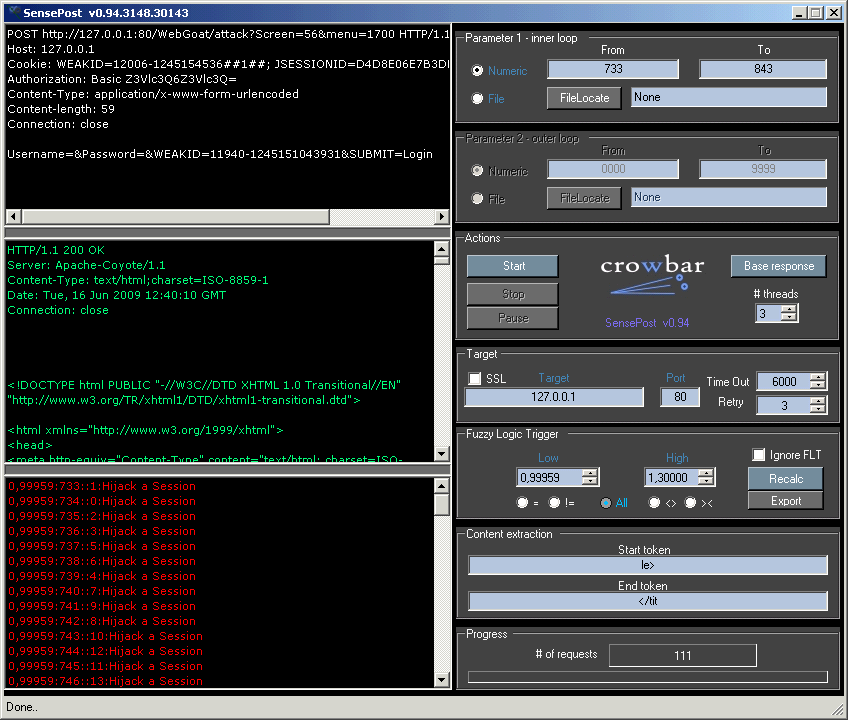Increase the High fuzzy logic value

[x=706, y=473]
